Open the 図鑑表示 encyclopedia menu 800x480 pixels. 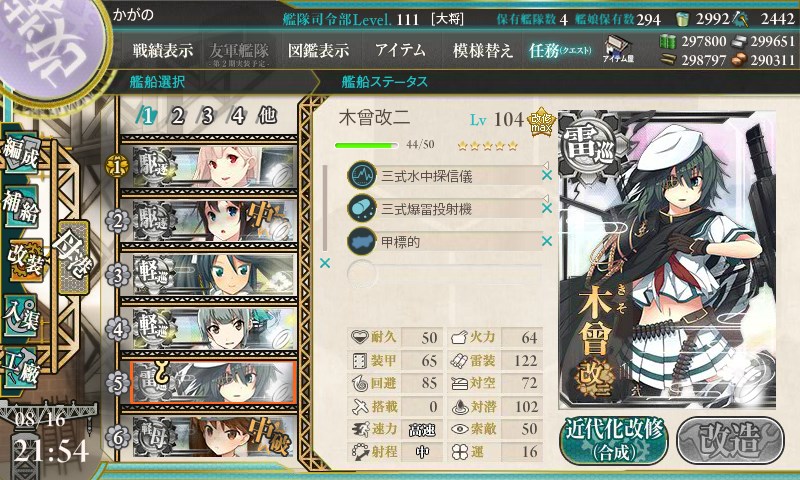point(318,50)
